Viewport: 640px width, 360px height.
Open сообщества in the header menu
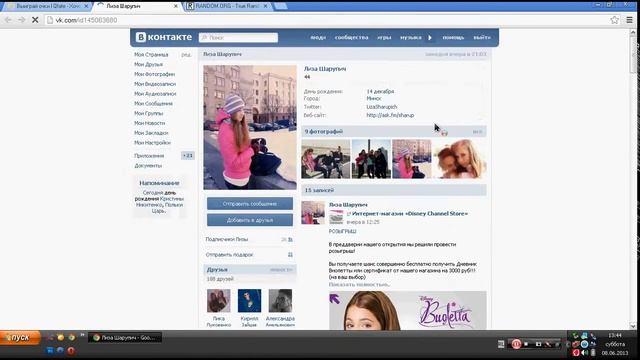click(351, 38)
